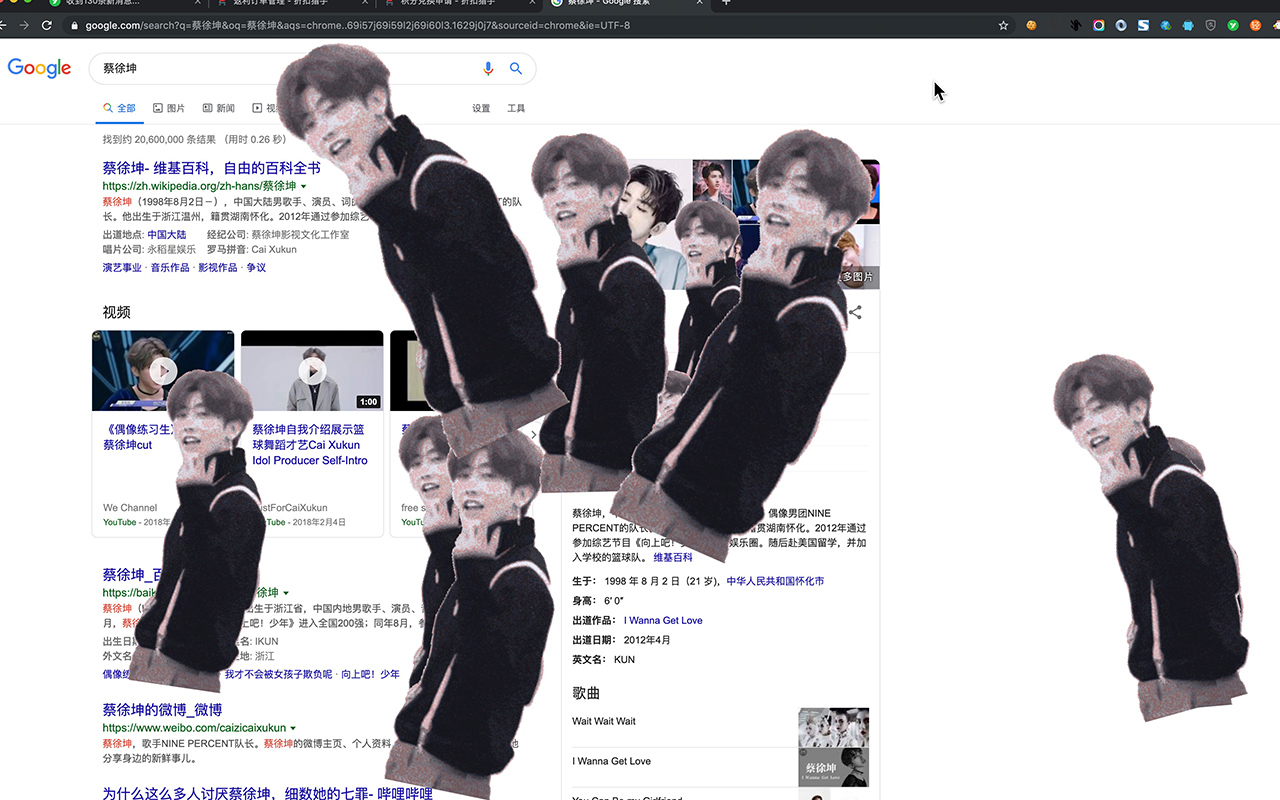Open the orange round extension icon
The width and height of the screenshot is (1280, 800).
[1256, 25]
